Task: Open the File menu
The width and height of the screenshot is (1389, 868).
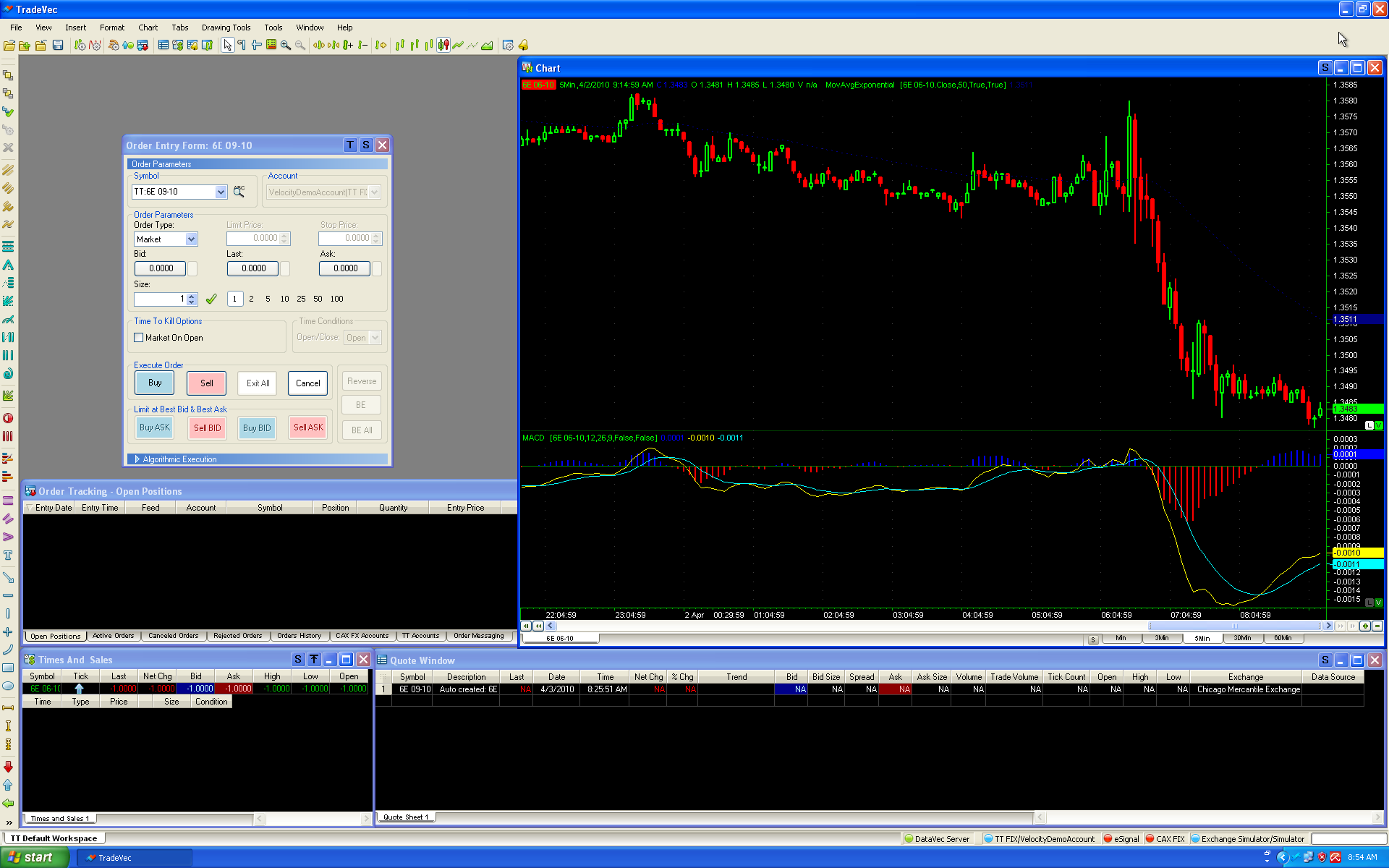Action: (16, 27)
